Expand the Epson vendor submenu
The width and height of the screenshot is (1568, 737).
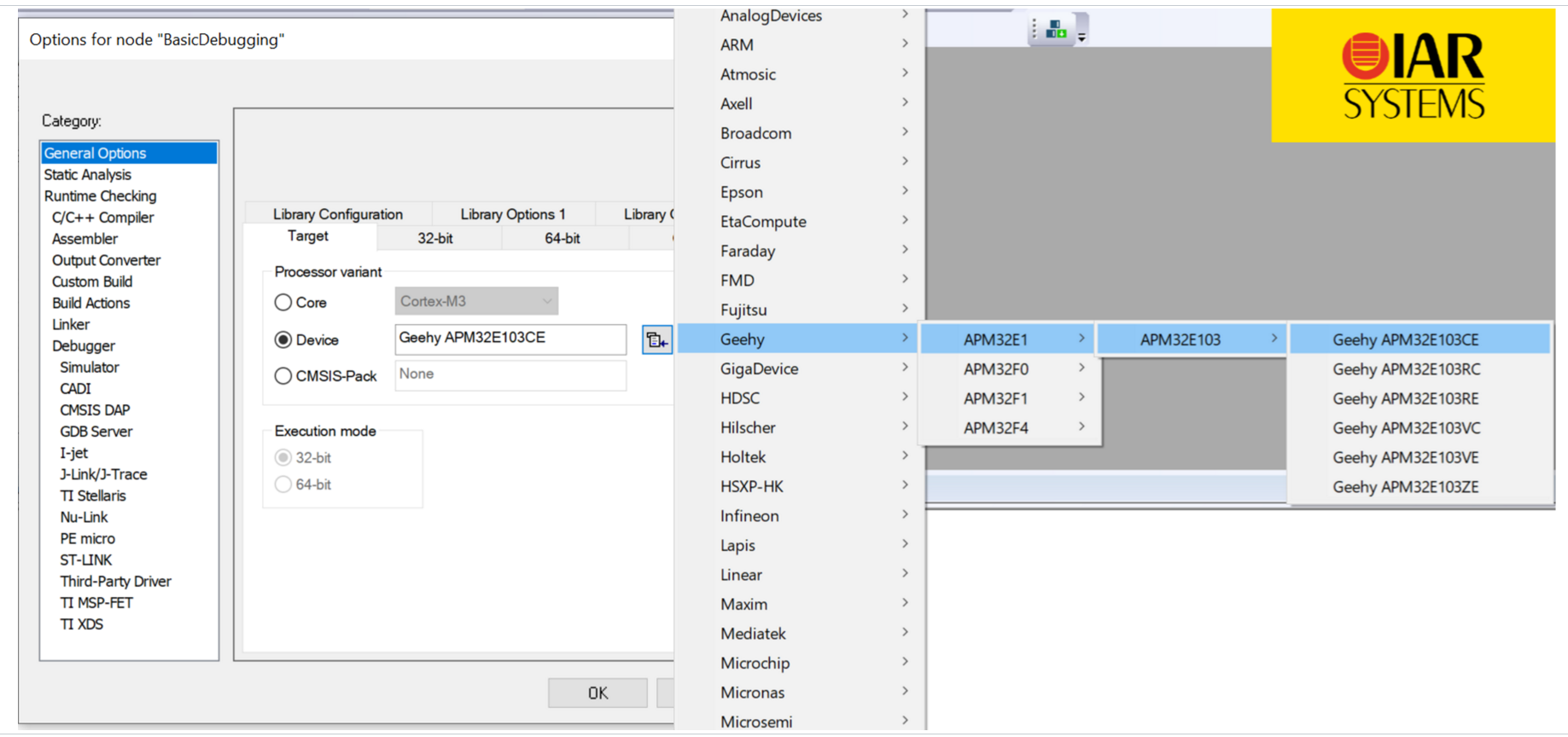pyautogui.click(x=801, y=192)
